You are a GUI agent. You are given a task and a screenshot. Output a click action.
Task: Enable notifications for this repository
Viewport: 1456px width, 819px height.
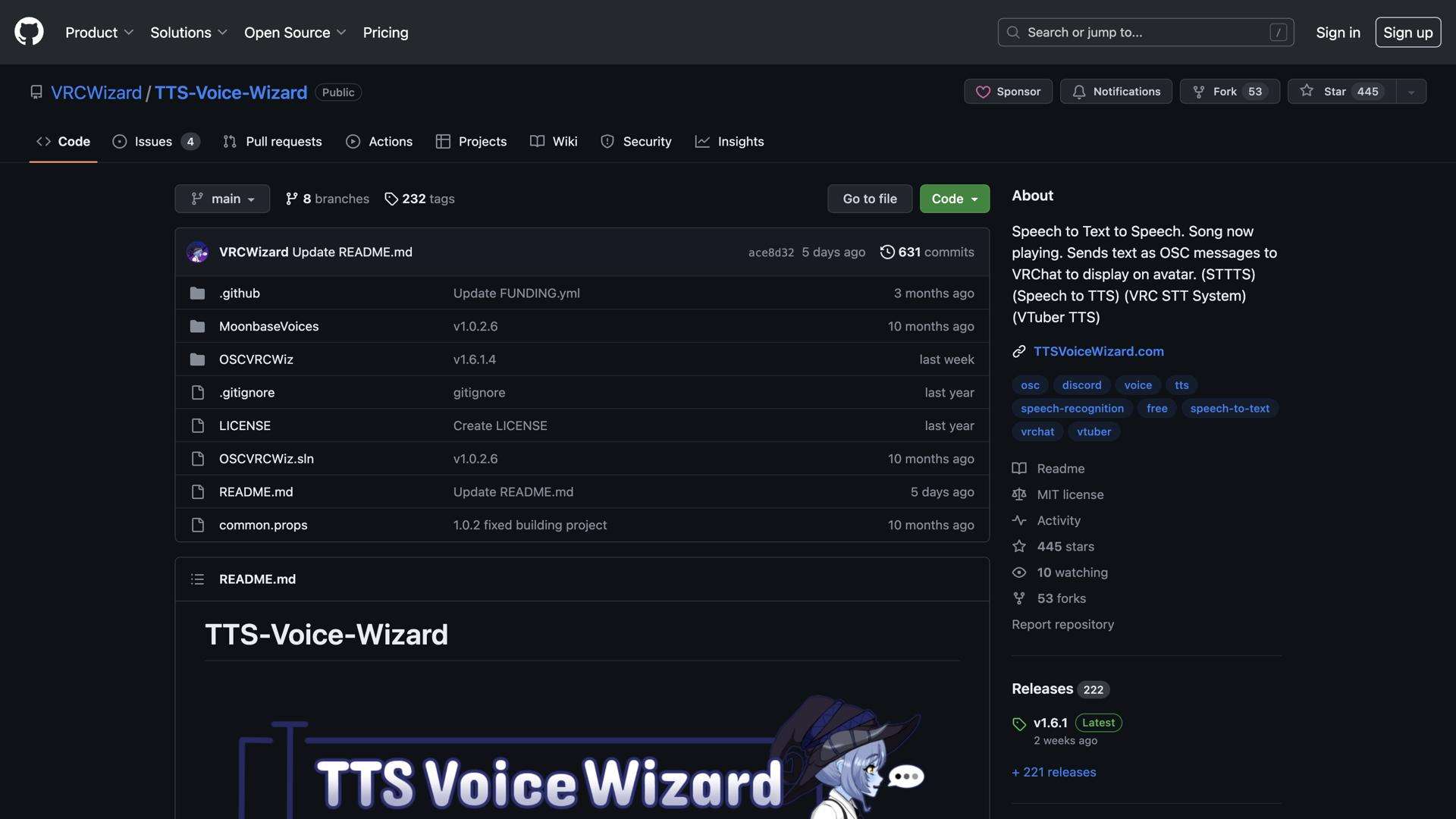click(x=1116, y=91)
